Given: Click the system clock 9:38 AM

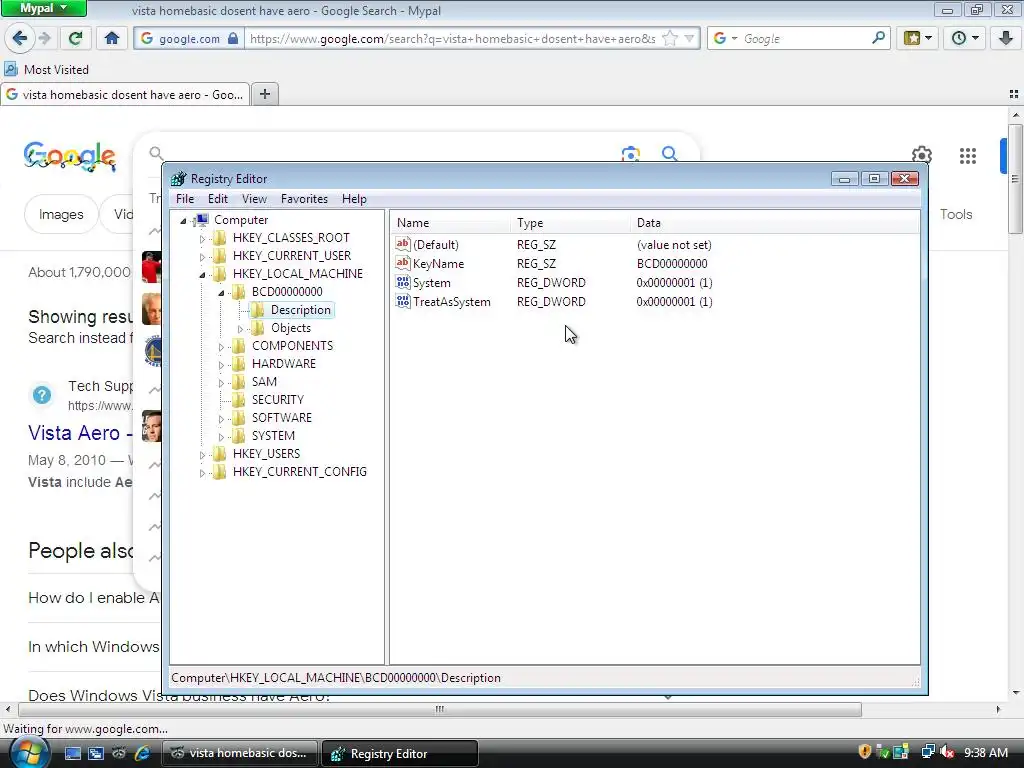Looking at the screenshot, I should 986,752.
